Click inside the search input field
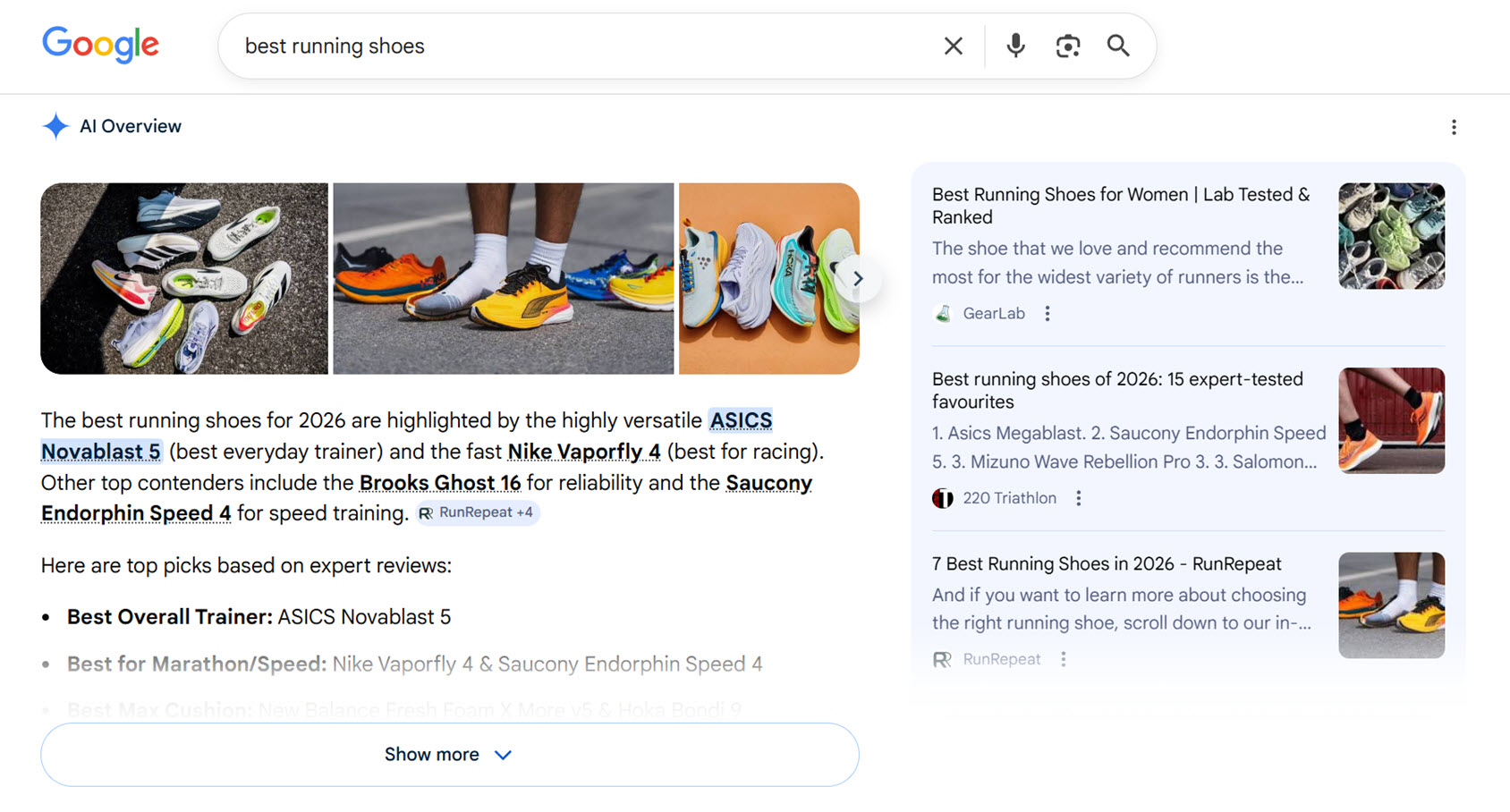Viewport: 1510px width, 812px height. (x=537, y=46)
